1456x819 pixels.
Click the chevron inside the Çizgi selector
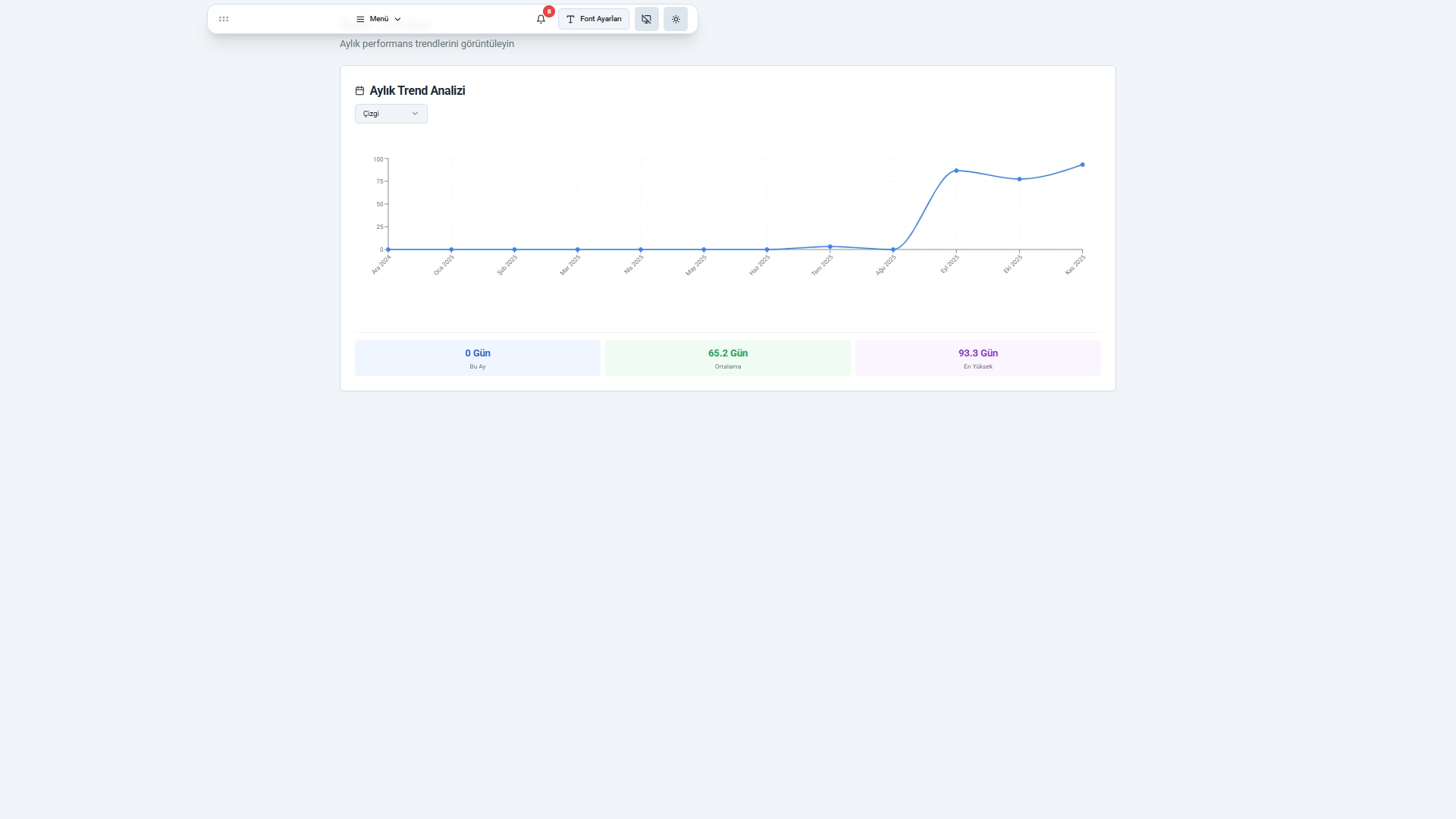click(x=415, y=113)
